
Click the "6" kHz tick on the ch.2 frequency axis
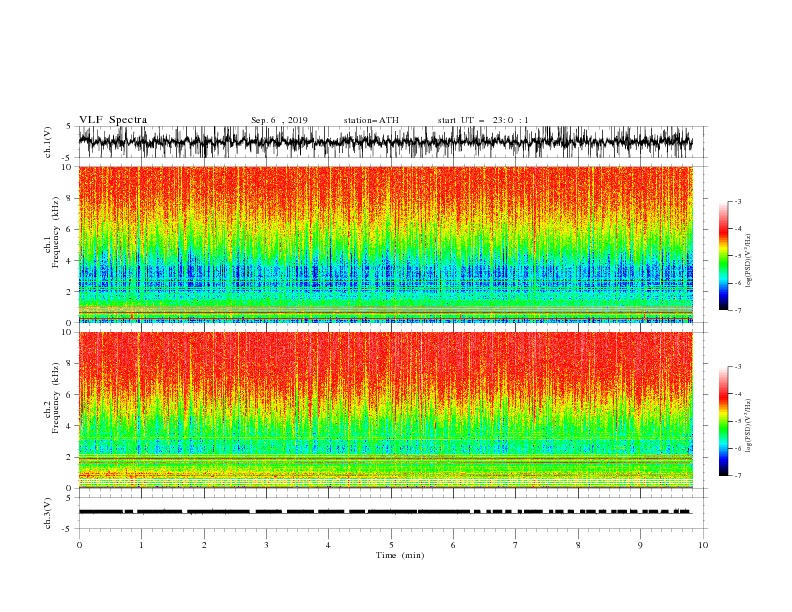pos(71,394)
